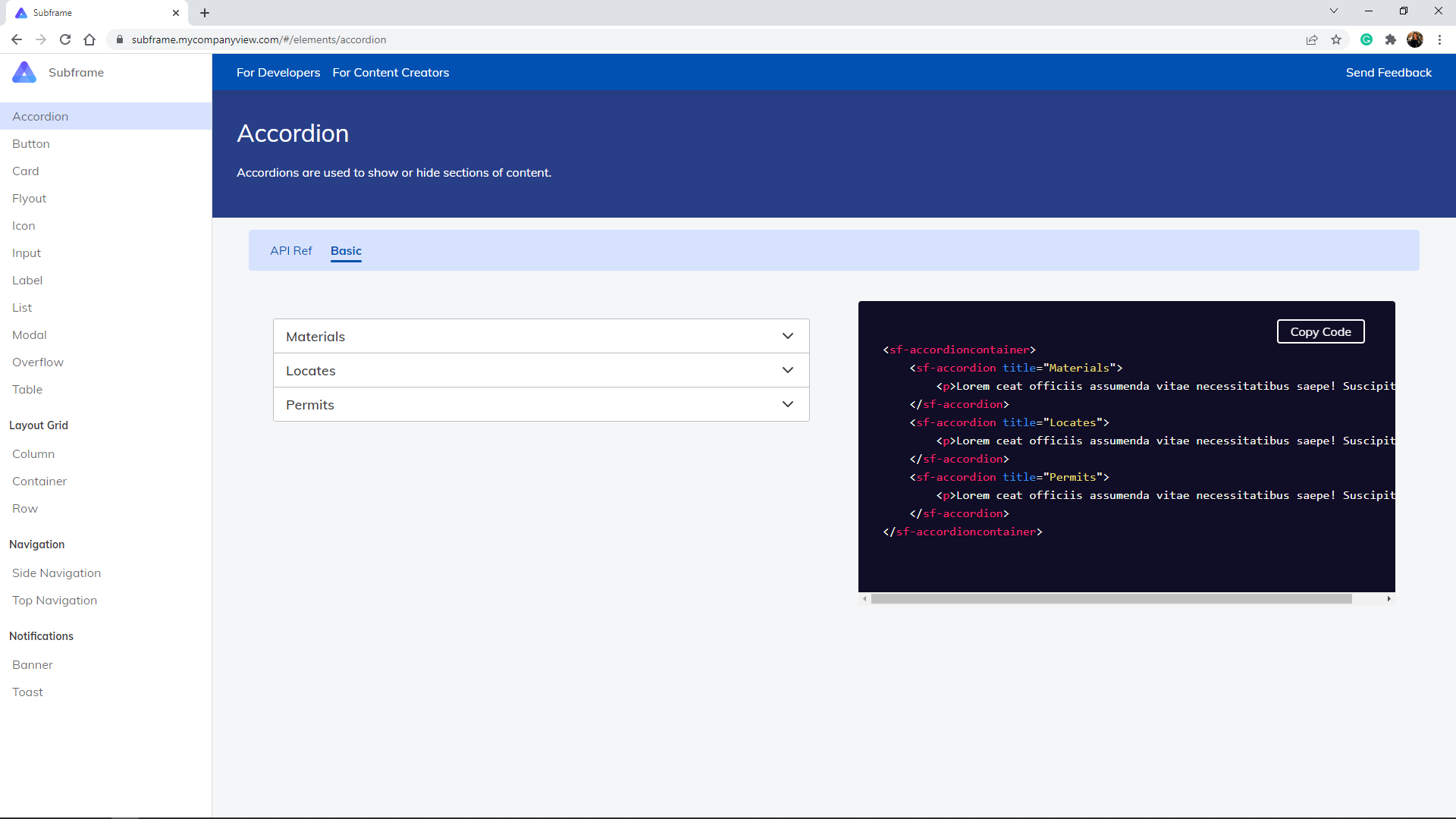
Task: Bookmark this page with star icon
Action: point(1336,39)
